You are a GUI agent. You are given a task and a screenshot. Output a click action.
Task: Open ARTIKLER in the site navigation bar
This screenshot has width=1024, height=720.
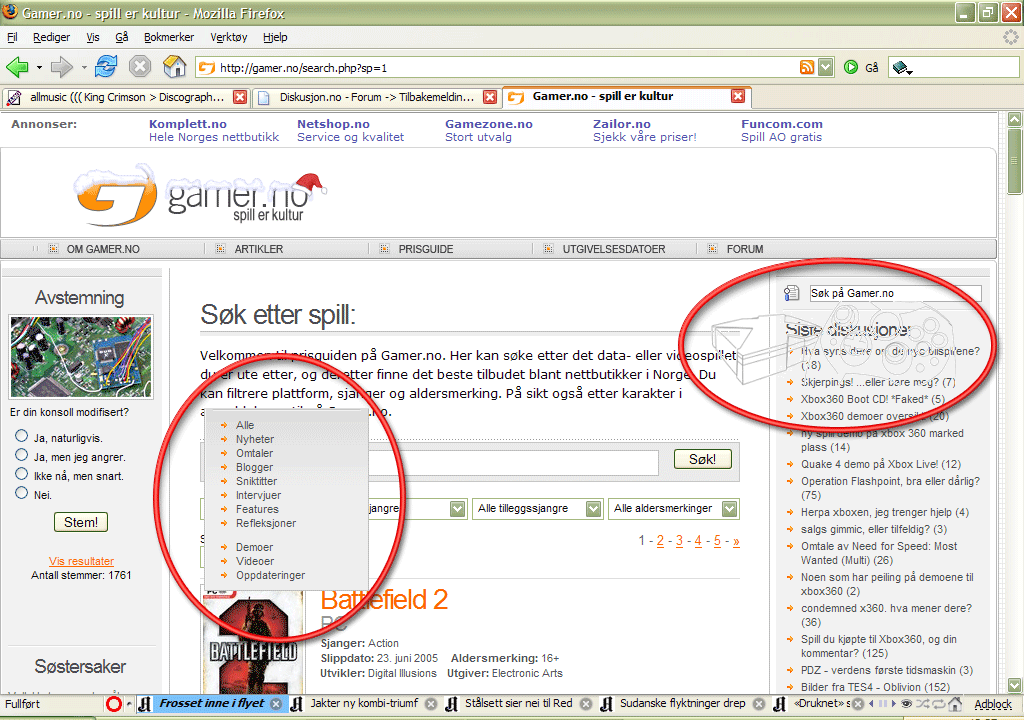pos(259,249)
